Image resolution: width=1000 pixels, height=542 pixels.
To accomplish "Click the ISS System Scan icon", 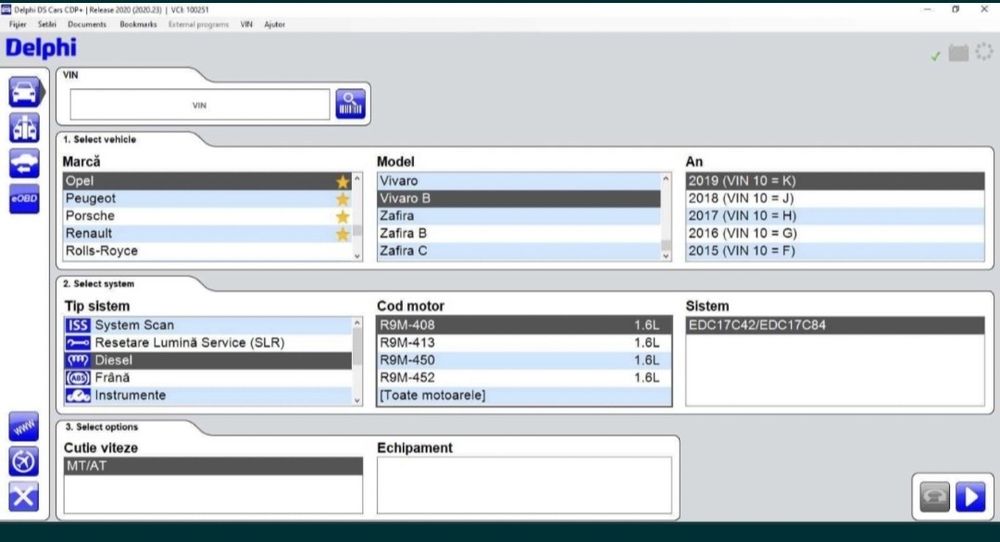I will point(78,325).
